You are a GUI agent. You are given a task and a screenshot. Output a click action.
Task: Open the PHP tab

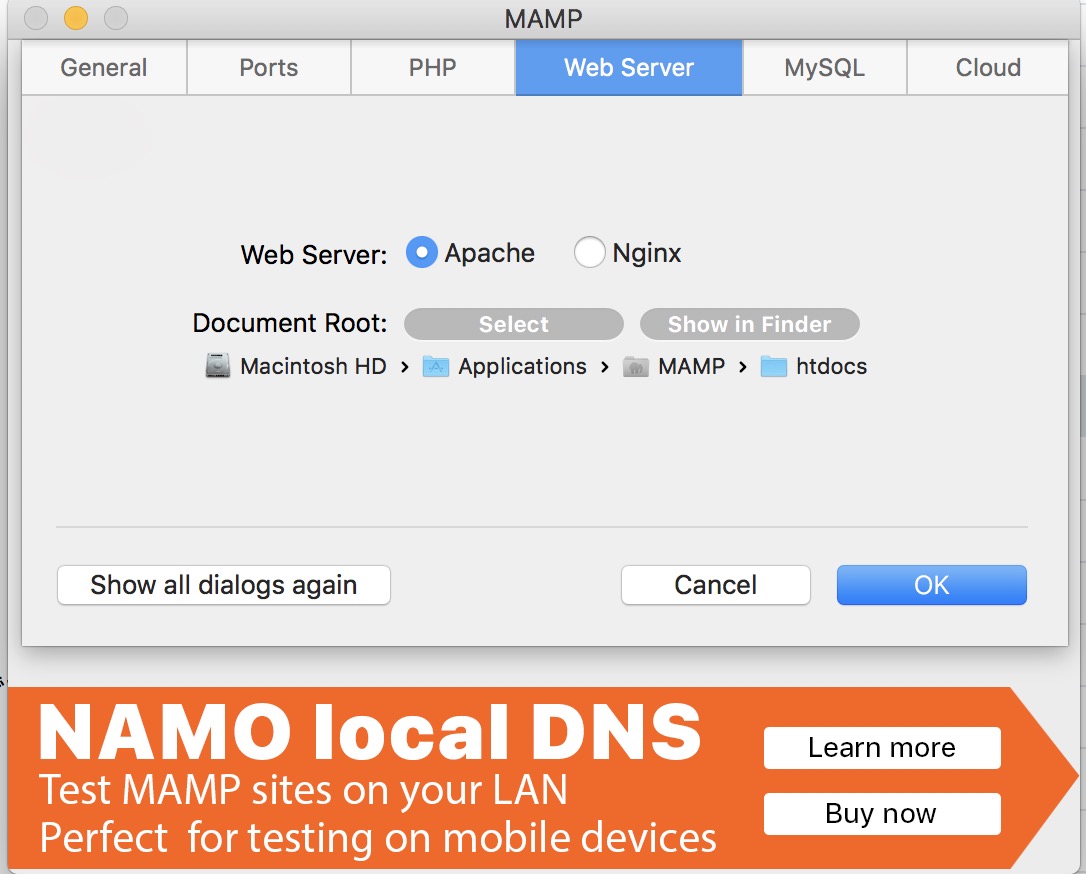[x=433, y=67]
